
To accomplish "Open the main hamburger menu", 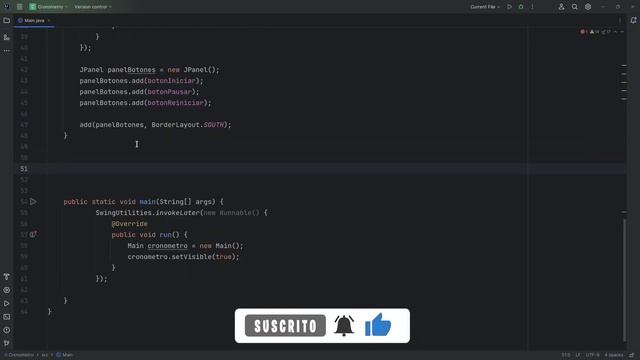I will (19, 7).
